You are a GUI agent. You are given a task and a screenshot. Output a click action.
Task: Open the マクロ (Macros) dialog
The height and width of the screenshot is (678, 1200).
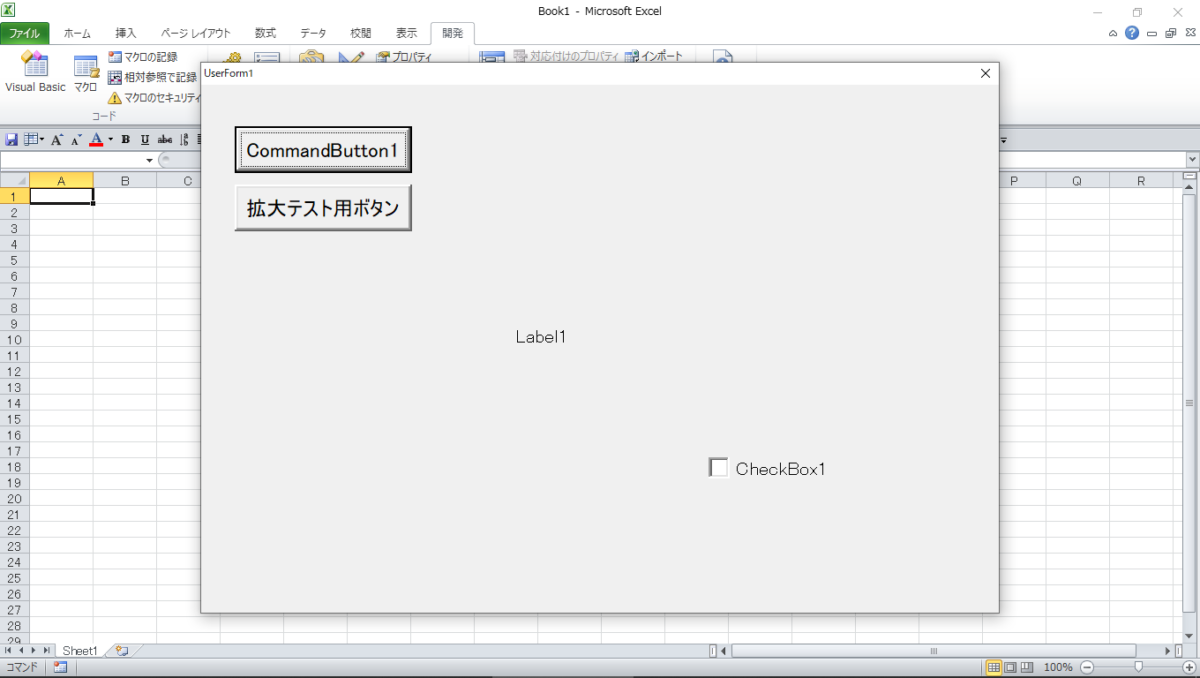(x=85, y=71)
